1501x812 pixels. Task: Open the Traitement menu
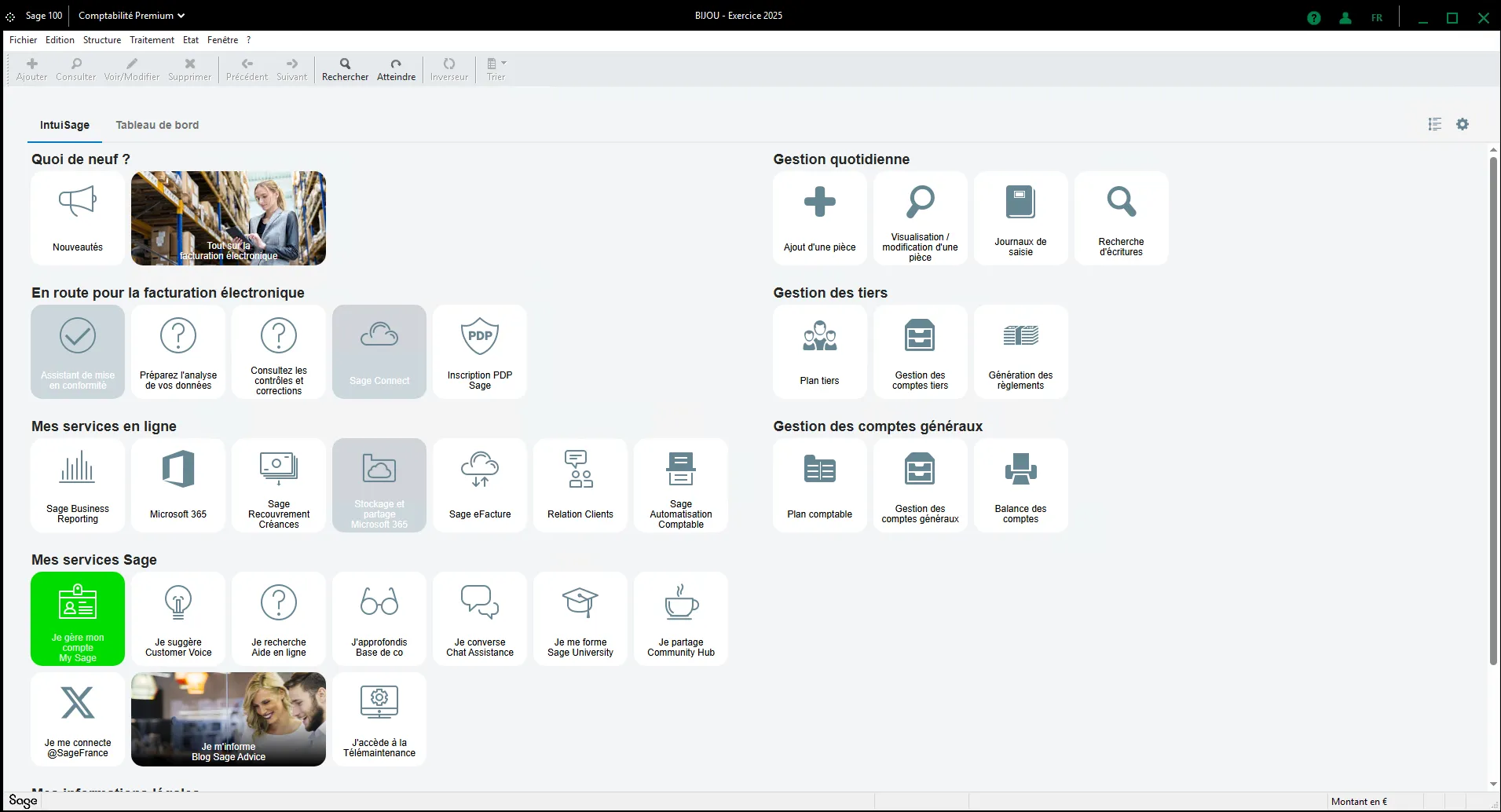(x=152, y=40)
